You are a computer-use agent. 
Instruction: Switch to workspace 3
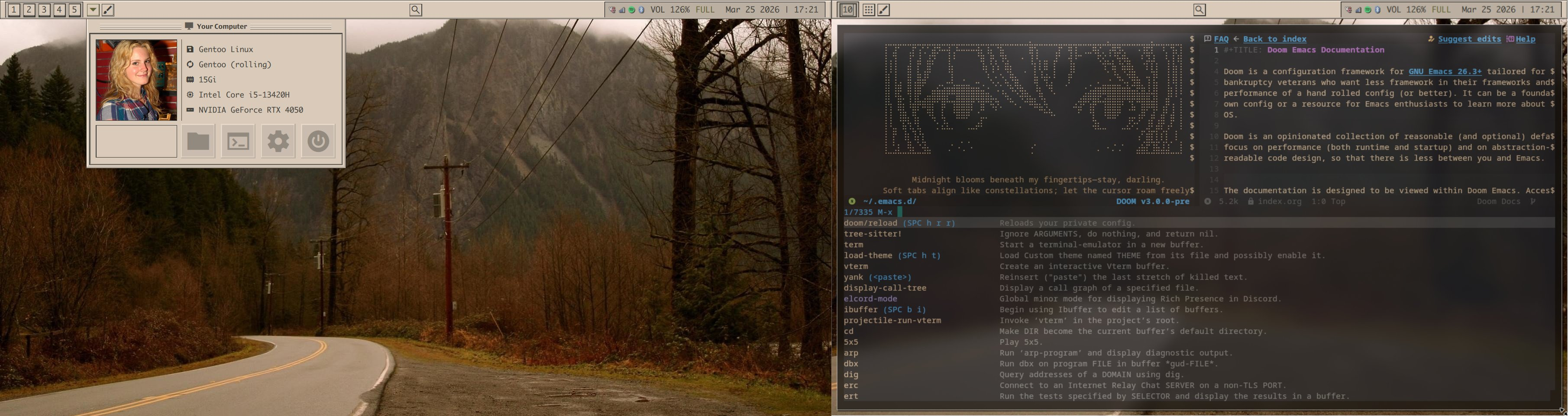[x=45, y=10]
